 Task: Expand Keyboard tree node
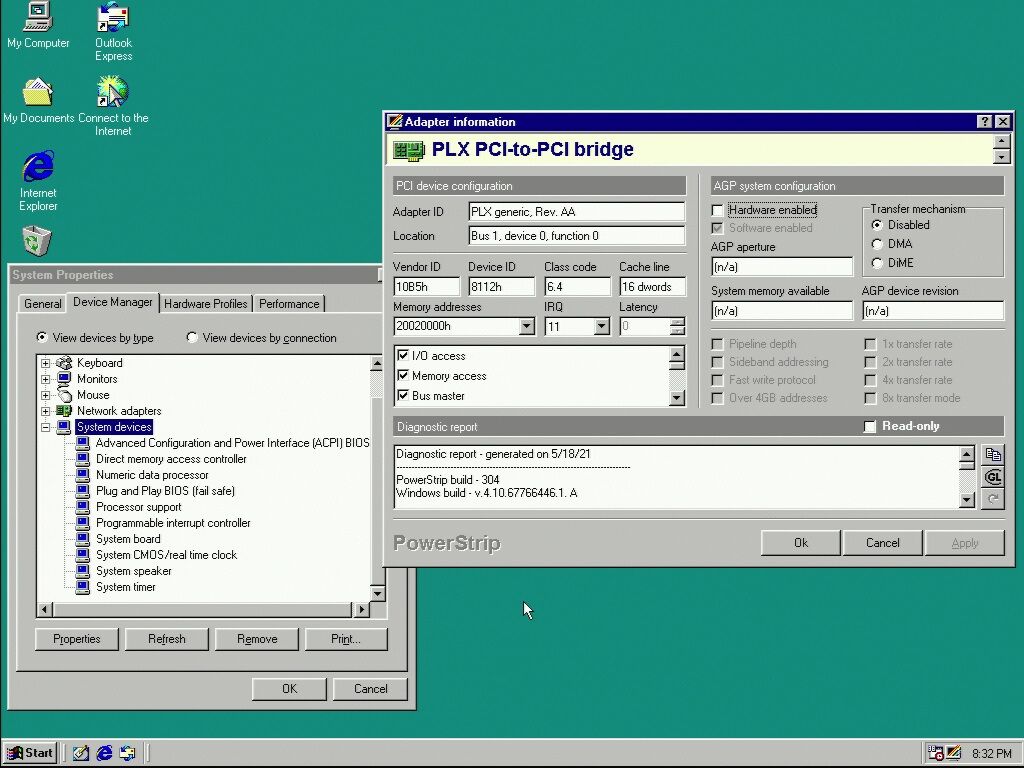click(x=45, y=363)
